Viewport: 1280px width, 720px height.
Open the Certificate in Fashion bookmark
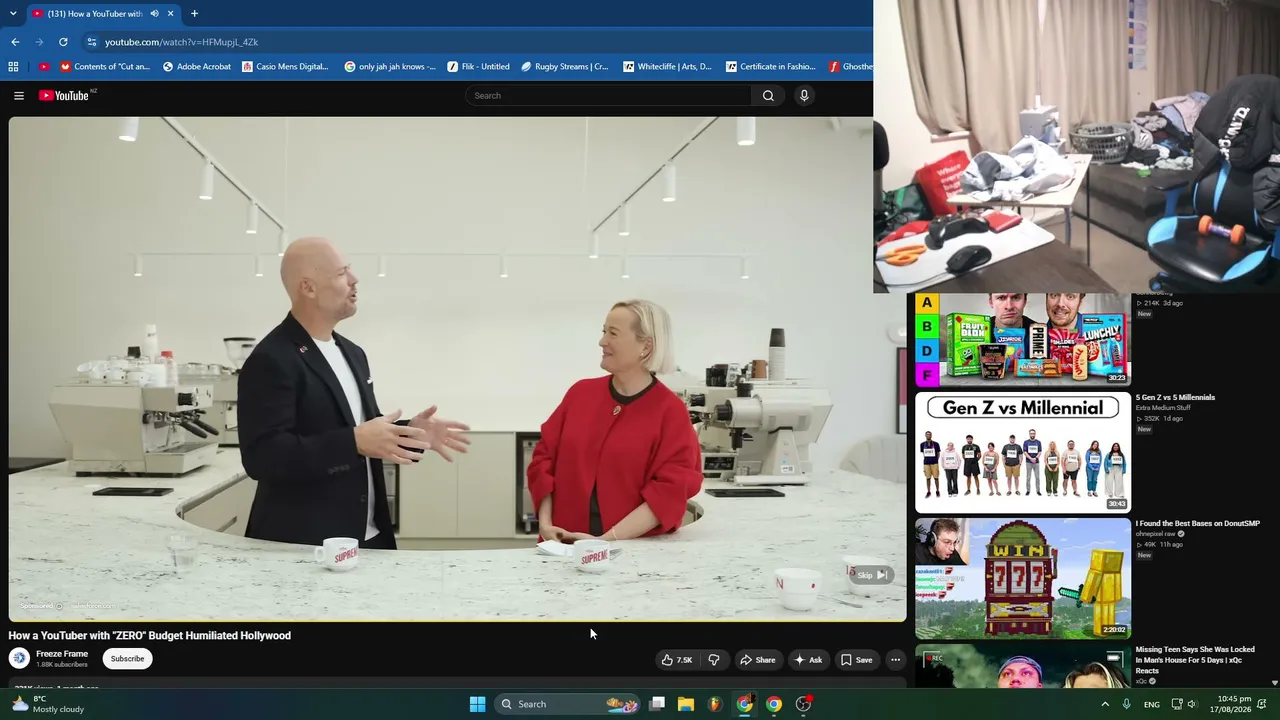771,67
